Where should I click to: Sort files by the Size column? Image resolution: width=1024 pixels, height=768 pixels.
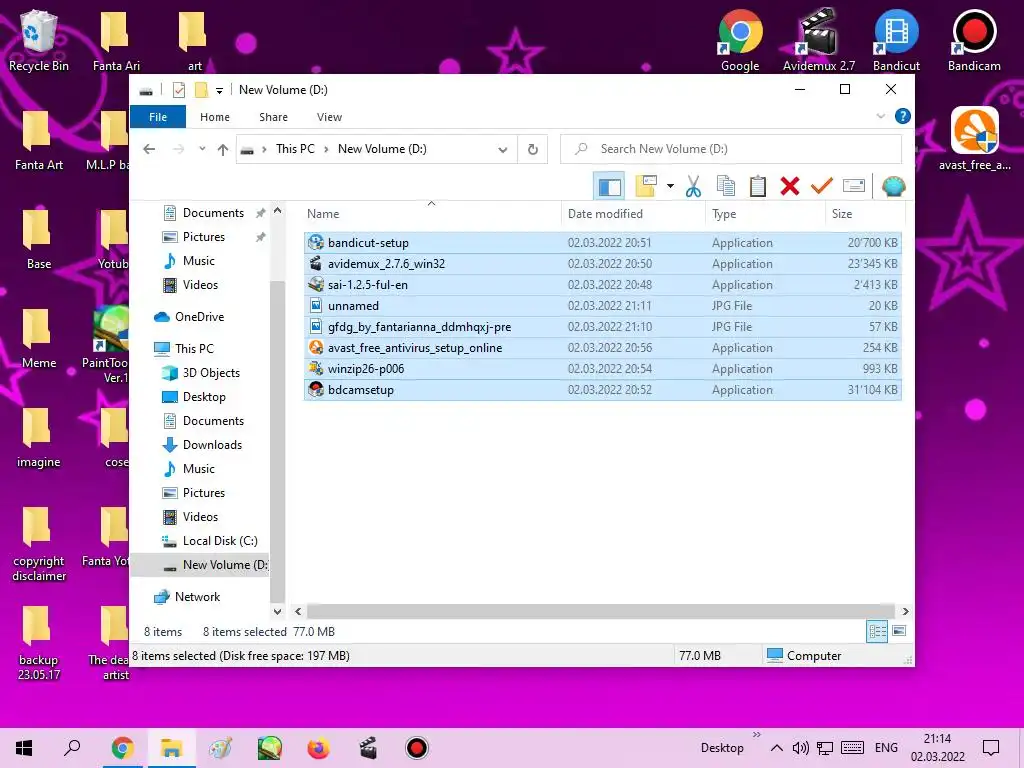[865, 214]
